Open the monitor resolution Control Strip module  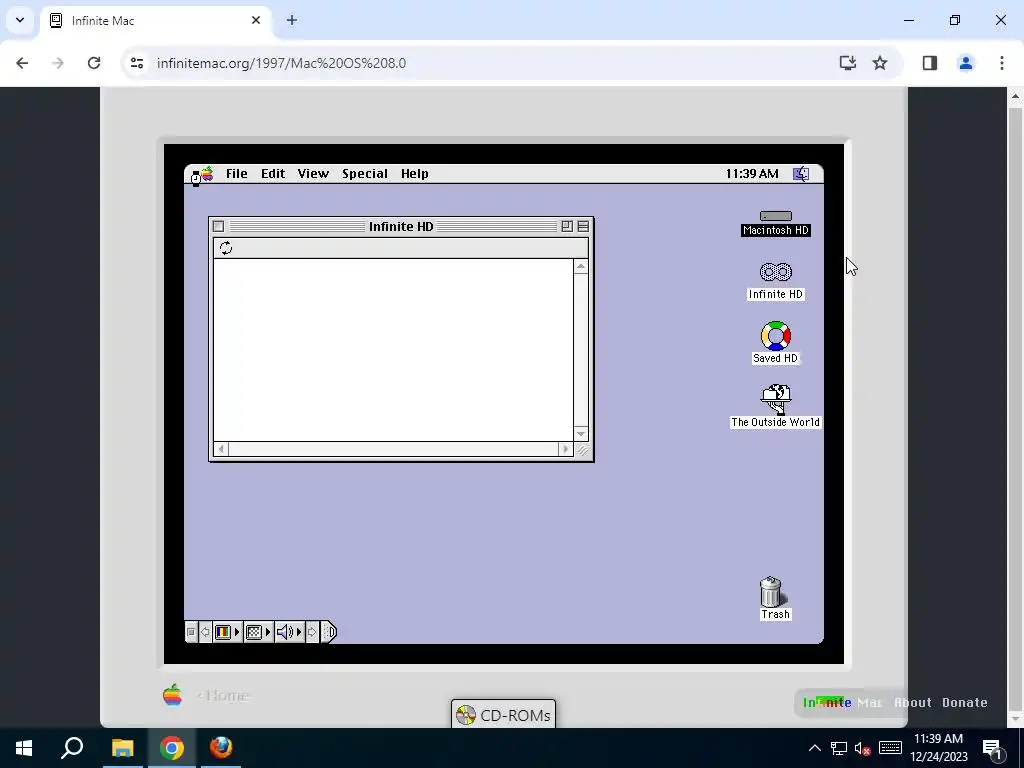[x=257, y=632]
